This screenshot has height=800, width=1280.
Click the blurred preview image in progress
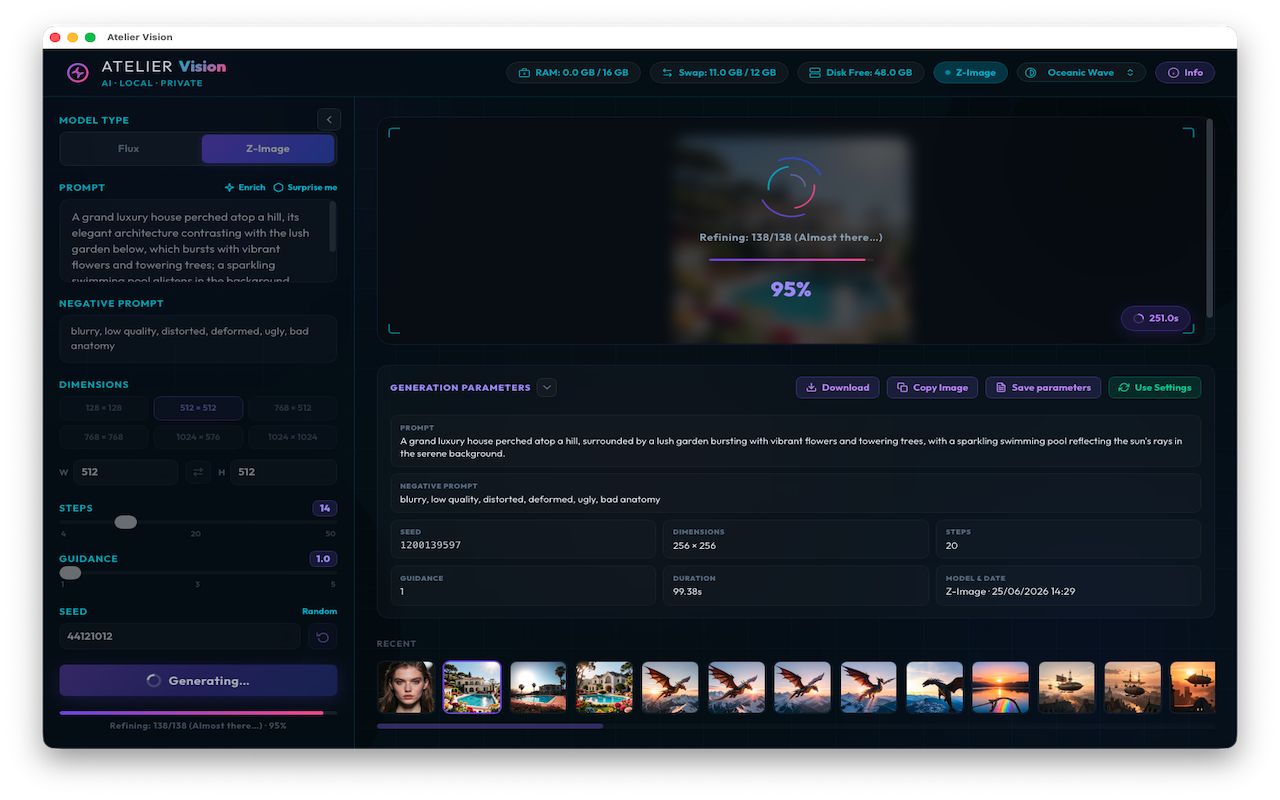click(x=792, y=237)
